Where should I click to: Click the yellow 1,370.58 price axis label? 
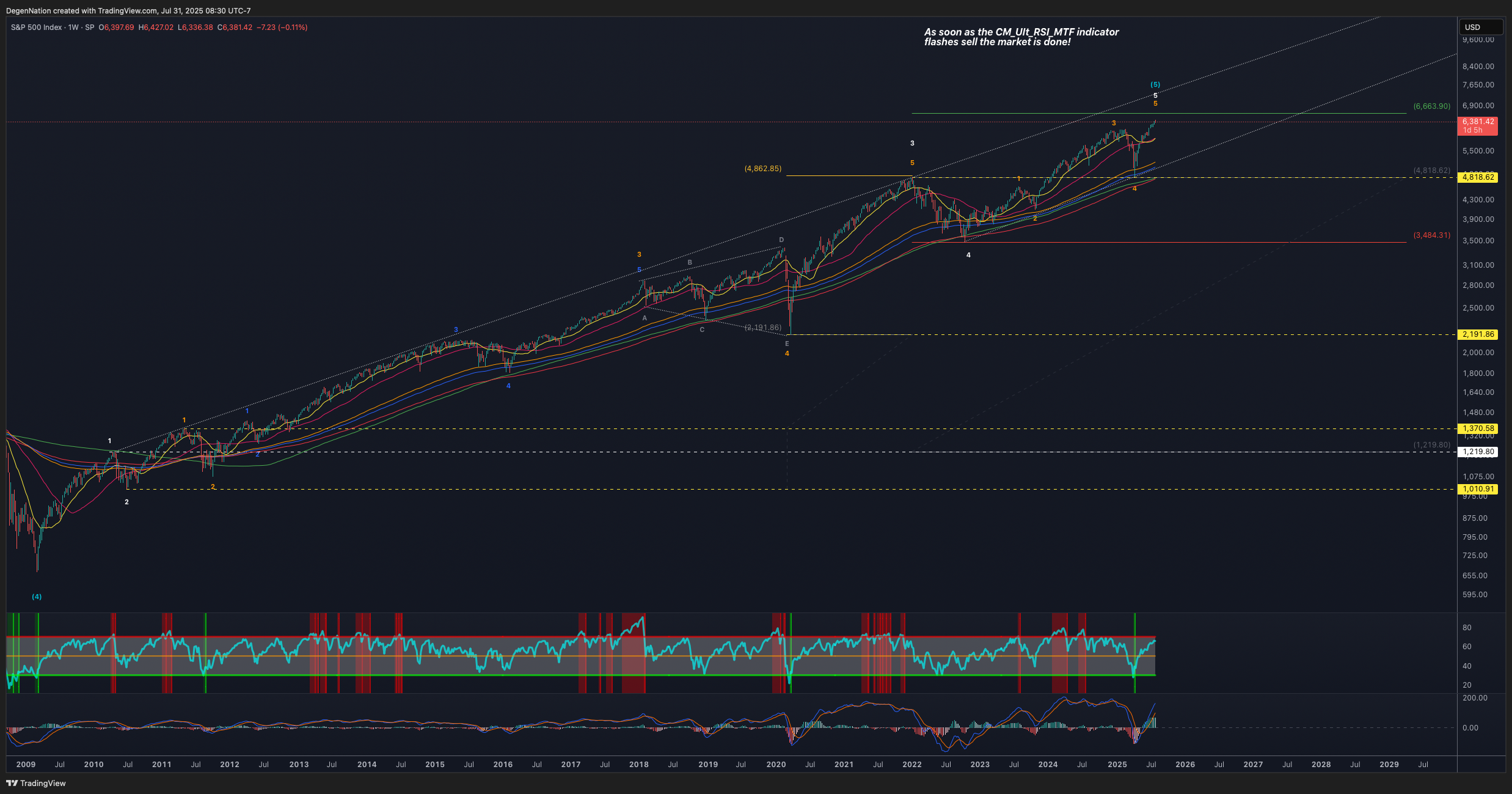1477,428
